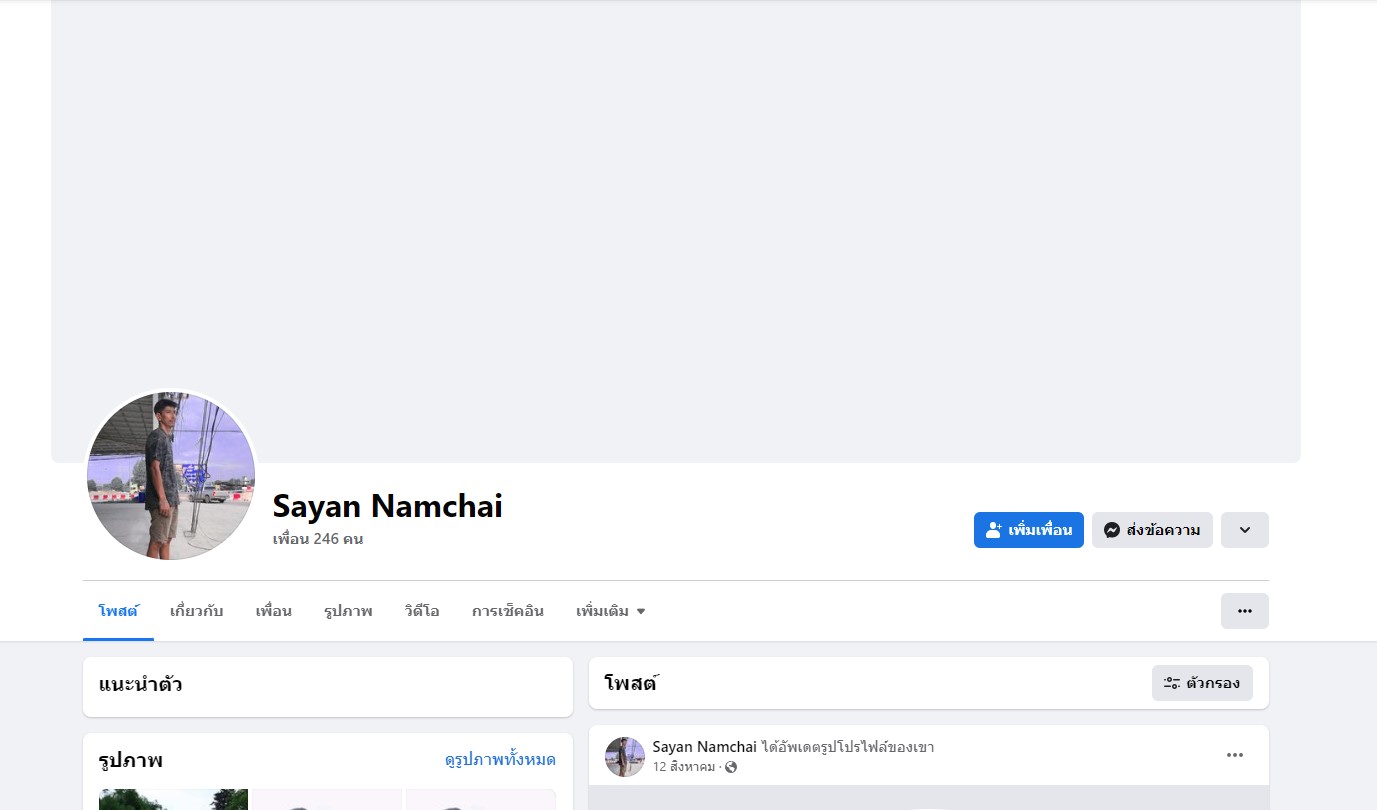Open Sayan Namchai's large profile picture
The height and width of the screenshot is (810, 1377).
171,476
